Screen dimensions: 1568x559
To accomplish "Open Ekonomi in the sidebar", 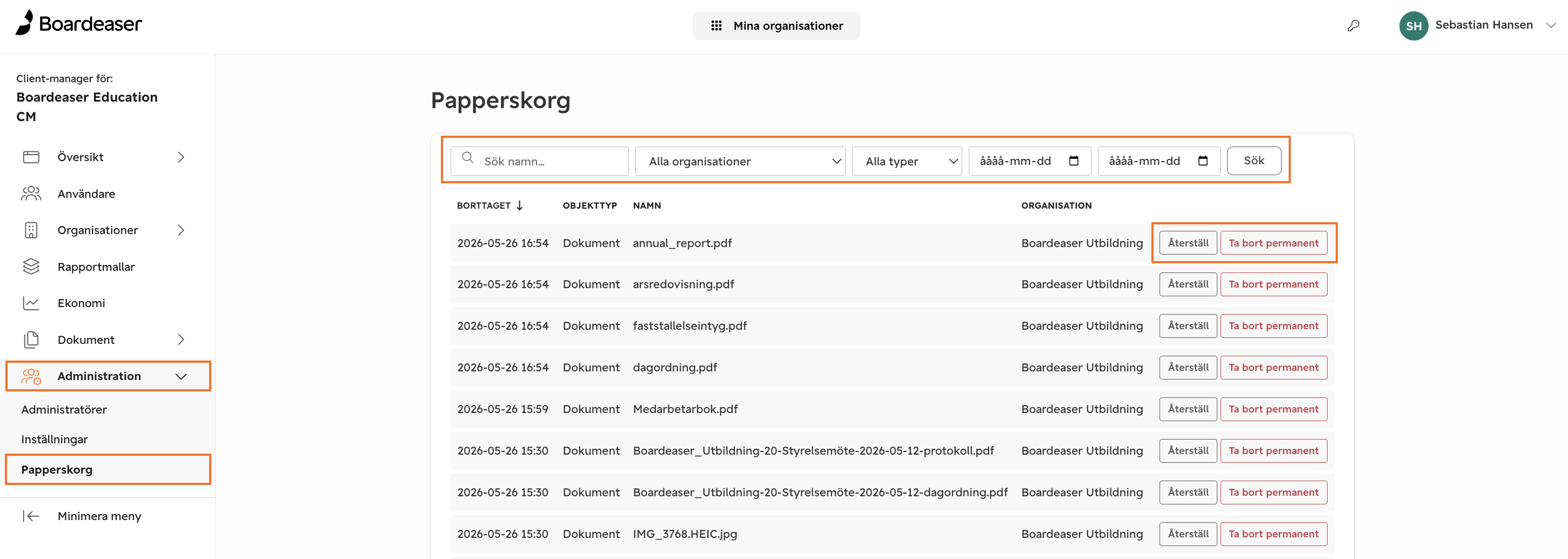I will [x=82, y=303].
